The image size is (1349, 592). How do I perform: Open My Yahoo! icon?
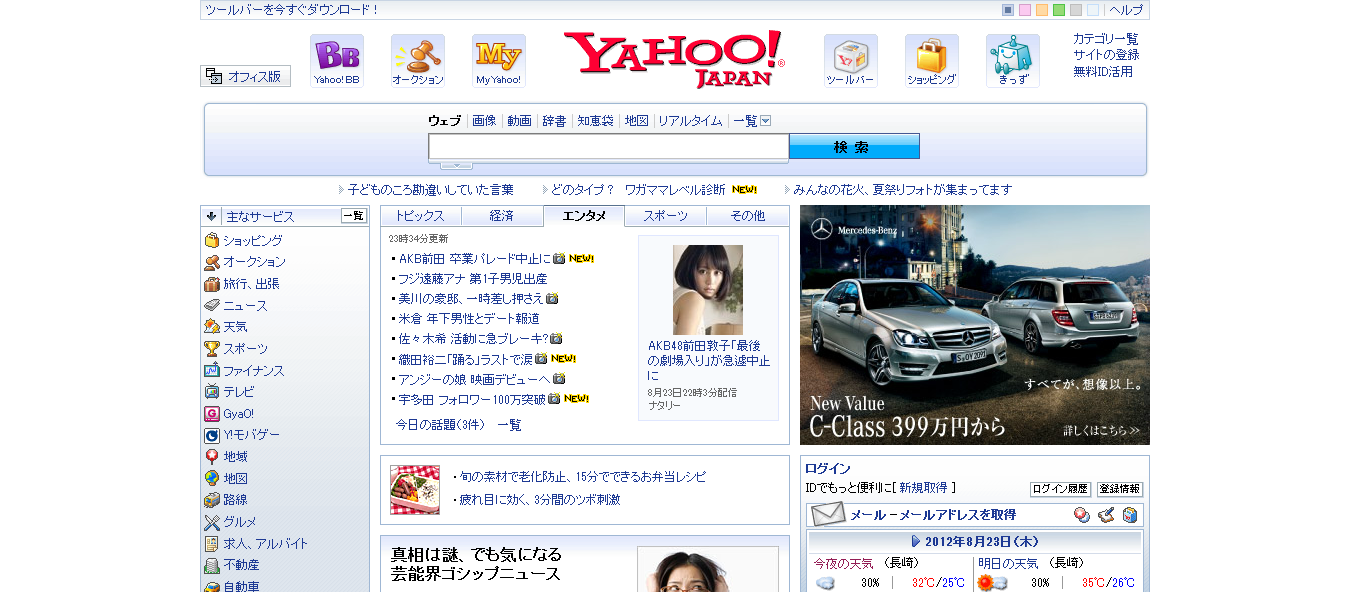[499, 61]
